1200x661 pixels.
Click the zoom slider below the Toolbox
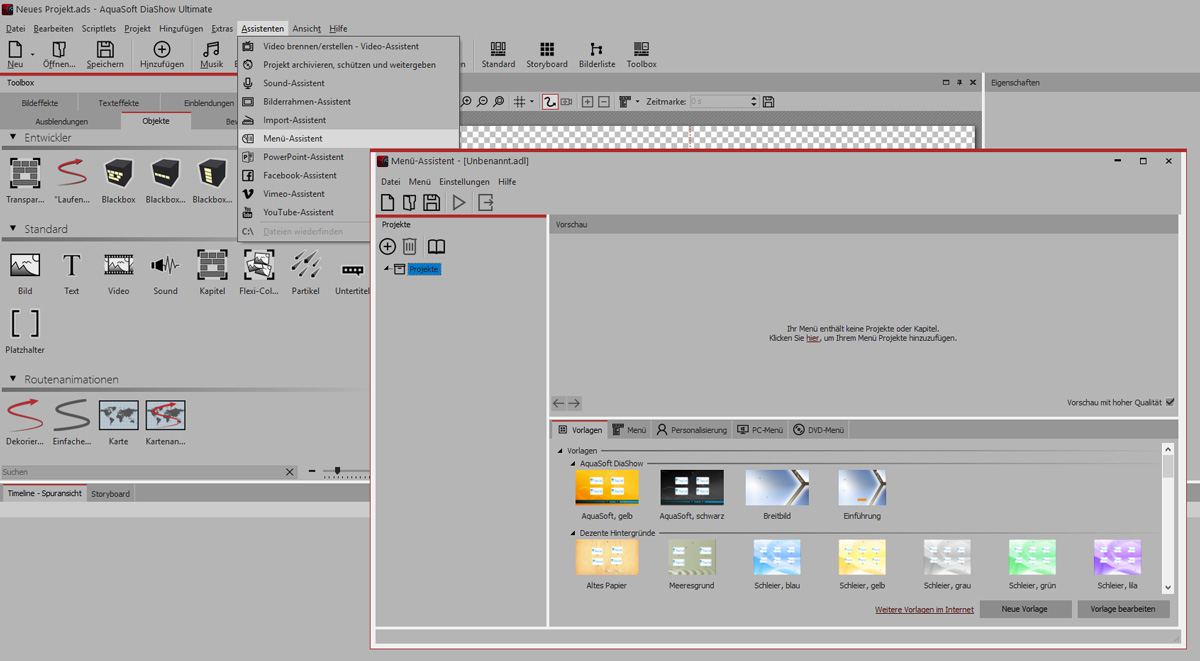coord(338,471)
